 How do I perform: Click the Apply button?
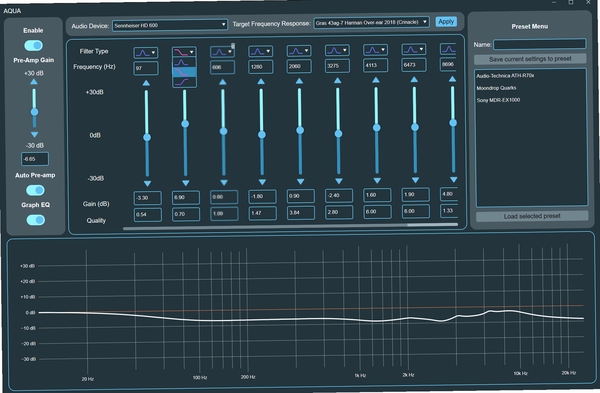(x=446, y=22)
